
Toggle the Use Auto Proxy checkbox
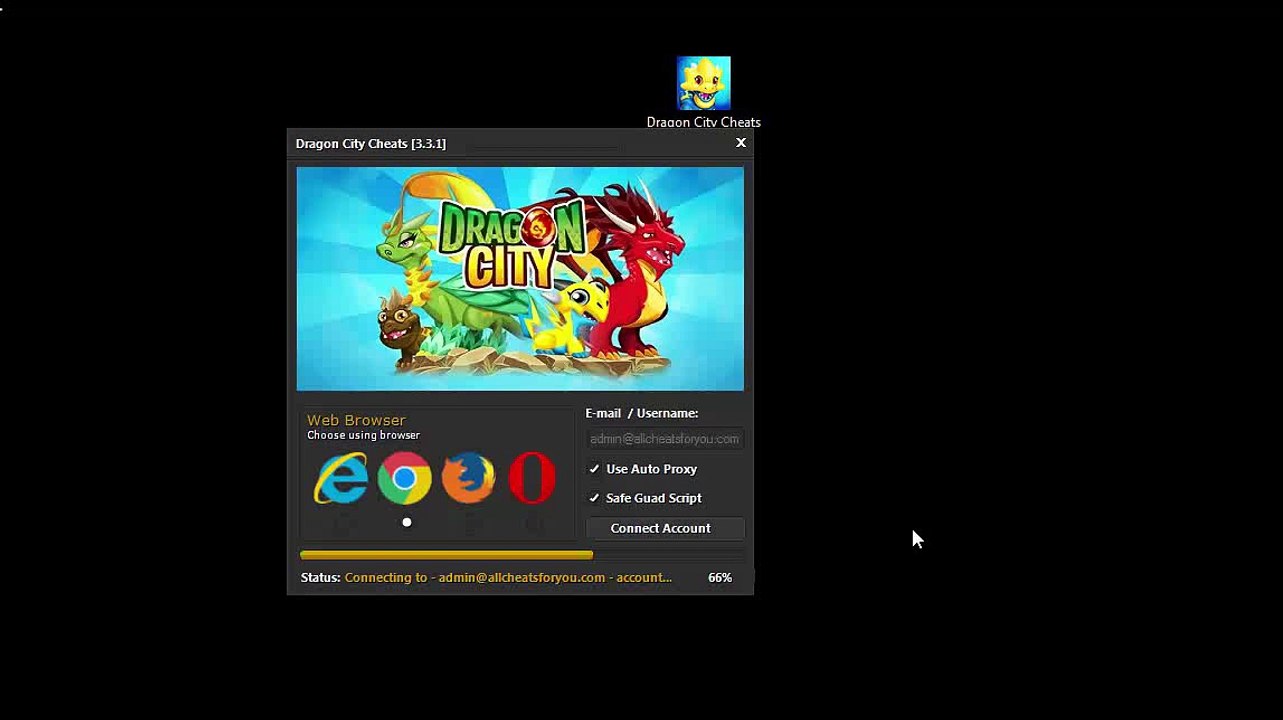point(594,469)
